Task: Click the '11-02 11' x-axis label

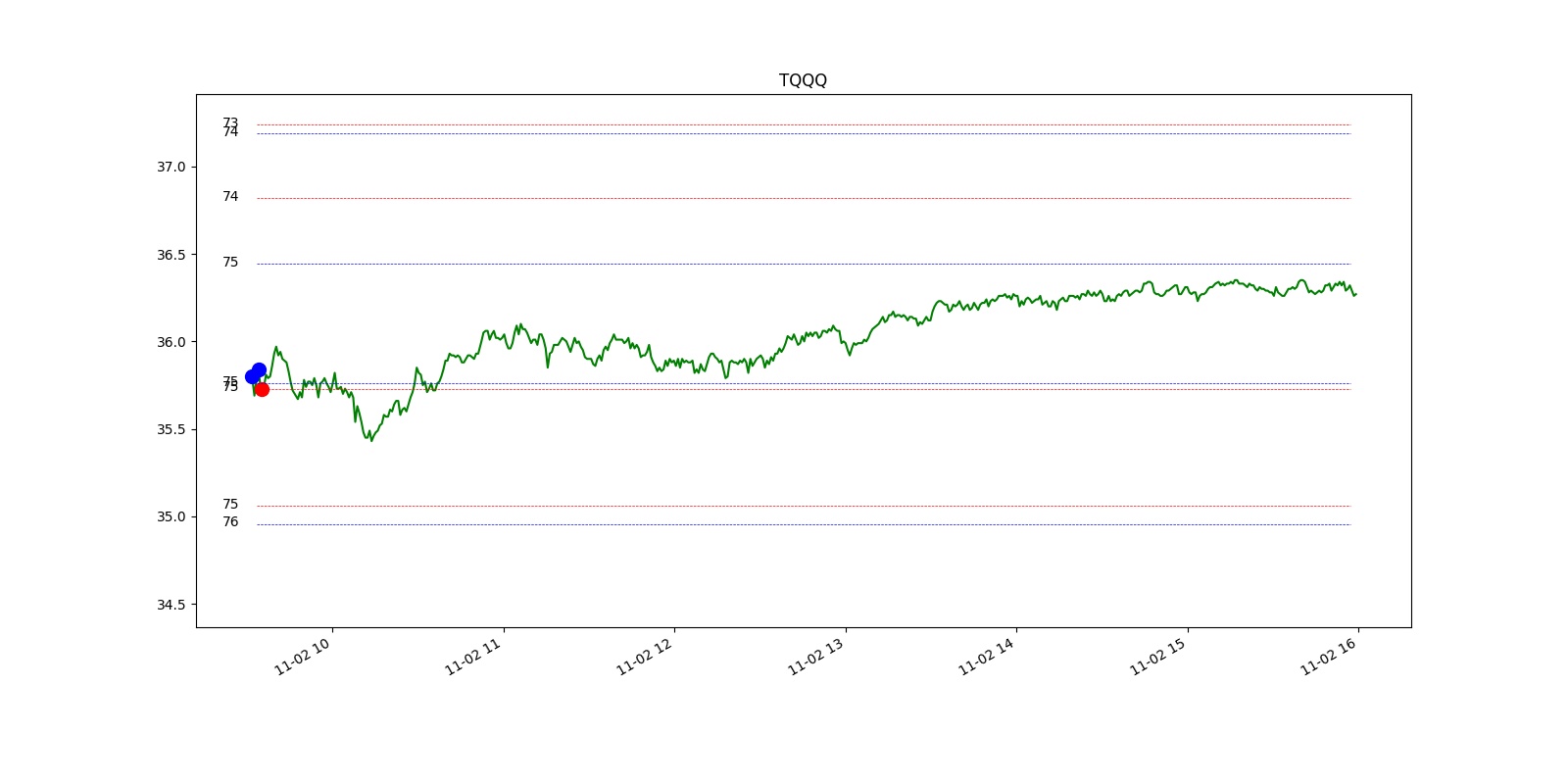Action: tap(473, 656)
